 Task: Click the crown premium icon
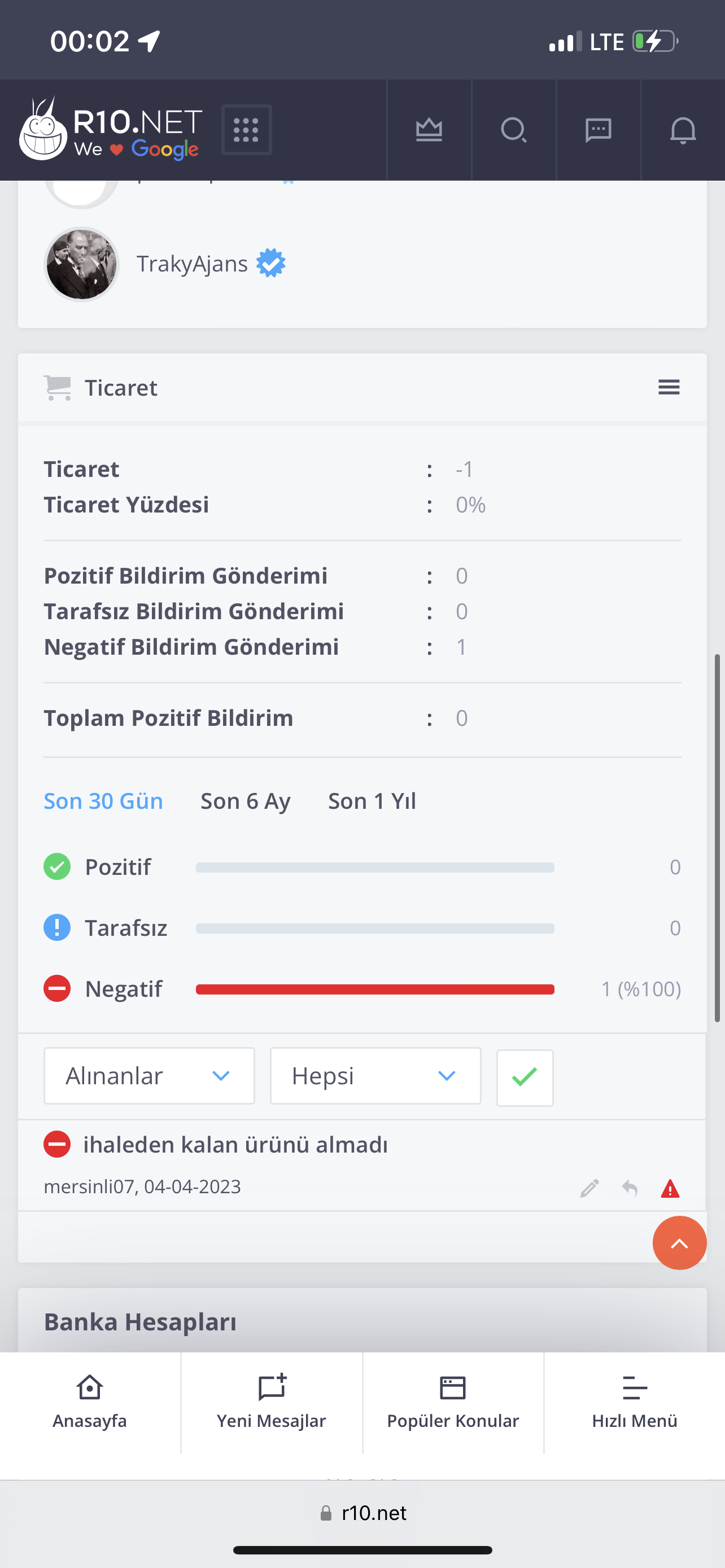(429, 130)
